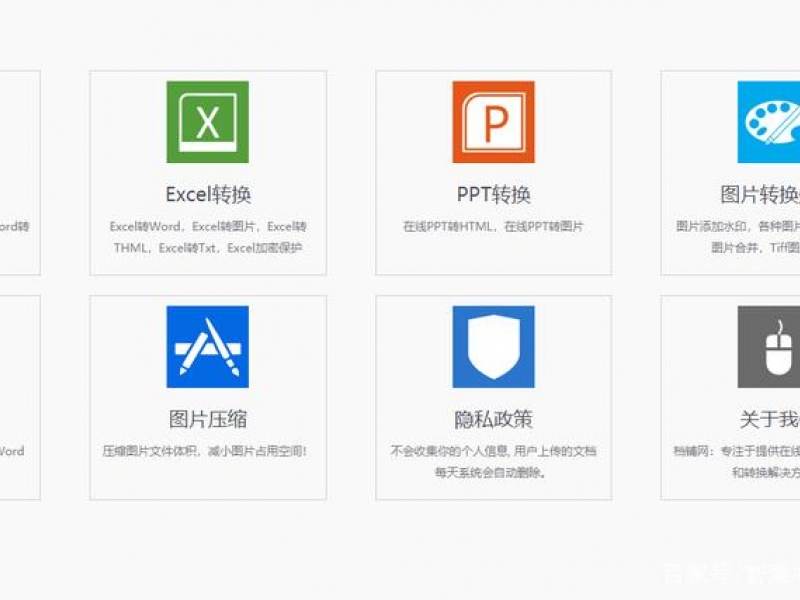Select the '和转换解决方' description line
Viewport: 800px width, 600px height.
(766, 473)
